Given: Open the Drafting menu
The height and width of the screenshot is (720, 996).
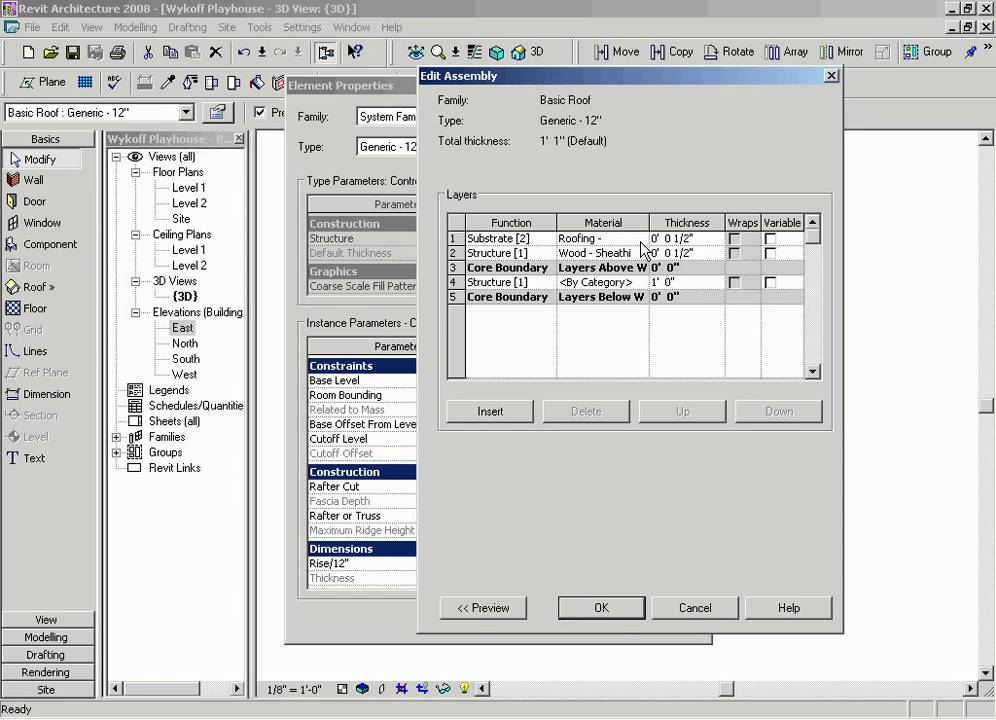Looking at the screenshot, I should coord(187,27).
